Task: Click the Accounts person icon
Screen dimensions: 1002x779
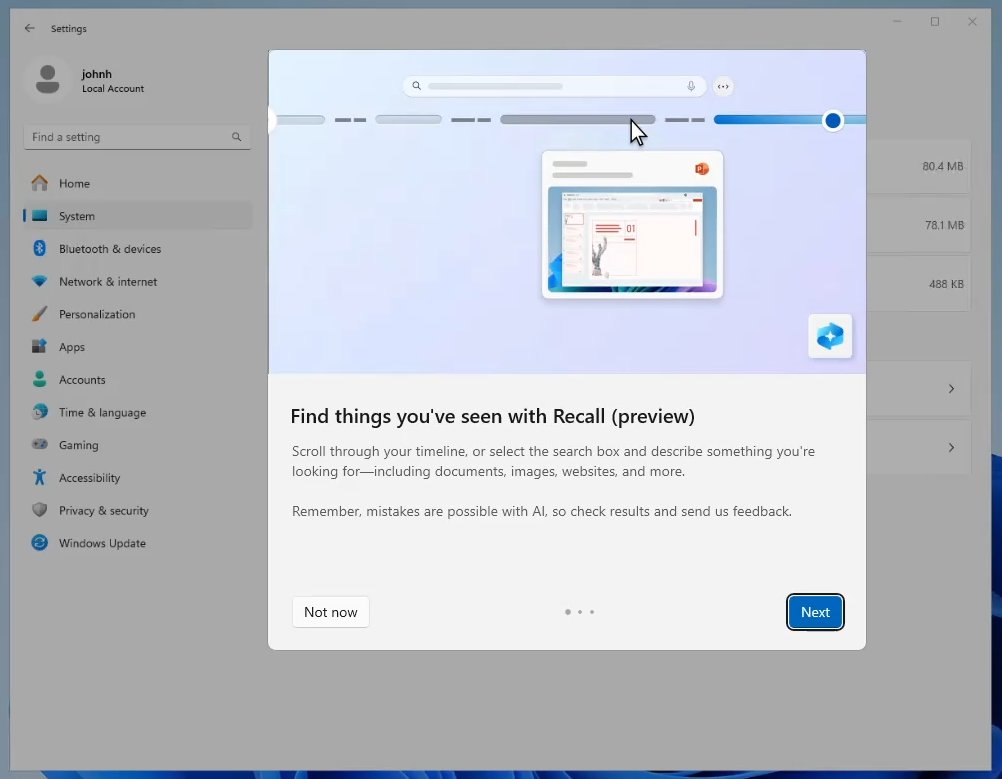Action: coord(40,379)
